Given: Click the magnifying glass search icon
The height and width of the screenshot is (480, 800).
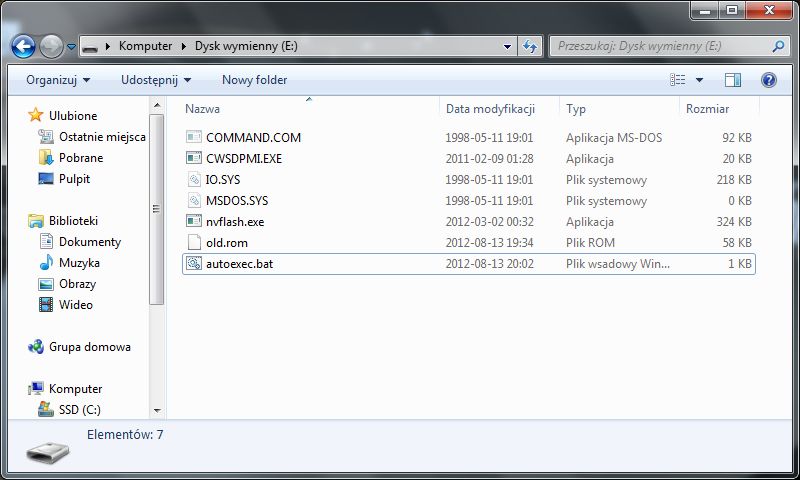Looking at the screenshot, I should pos(779,46).
